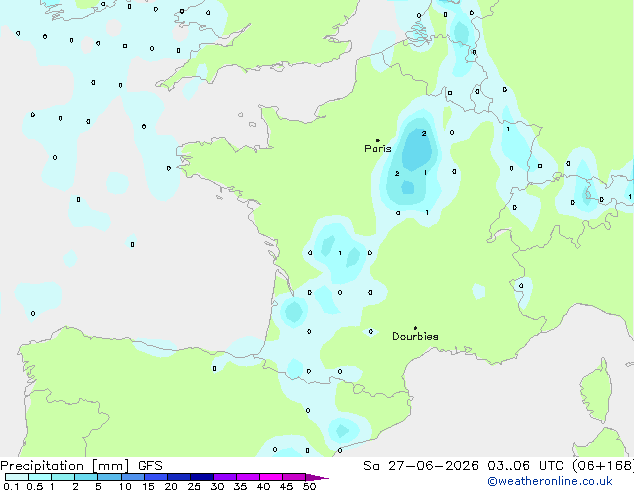634x490 pixels.
Task: Select the 2–5 mm legend swatch
Action: pyautogui.click(x=86, y=477)
